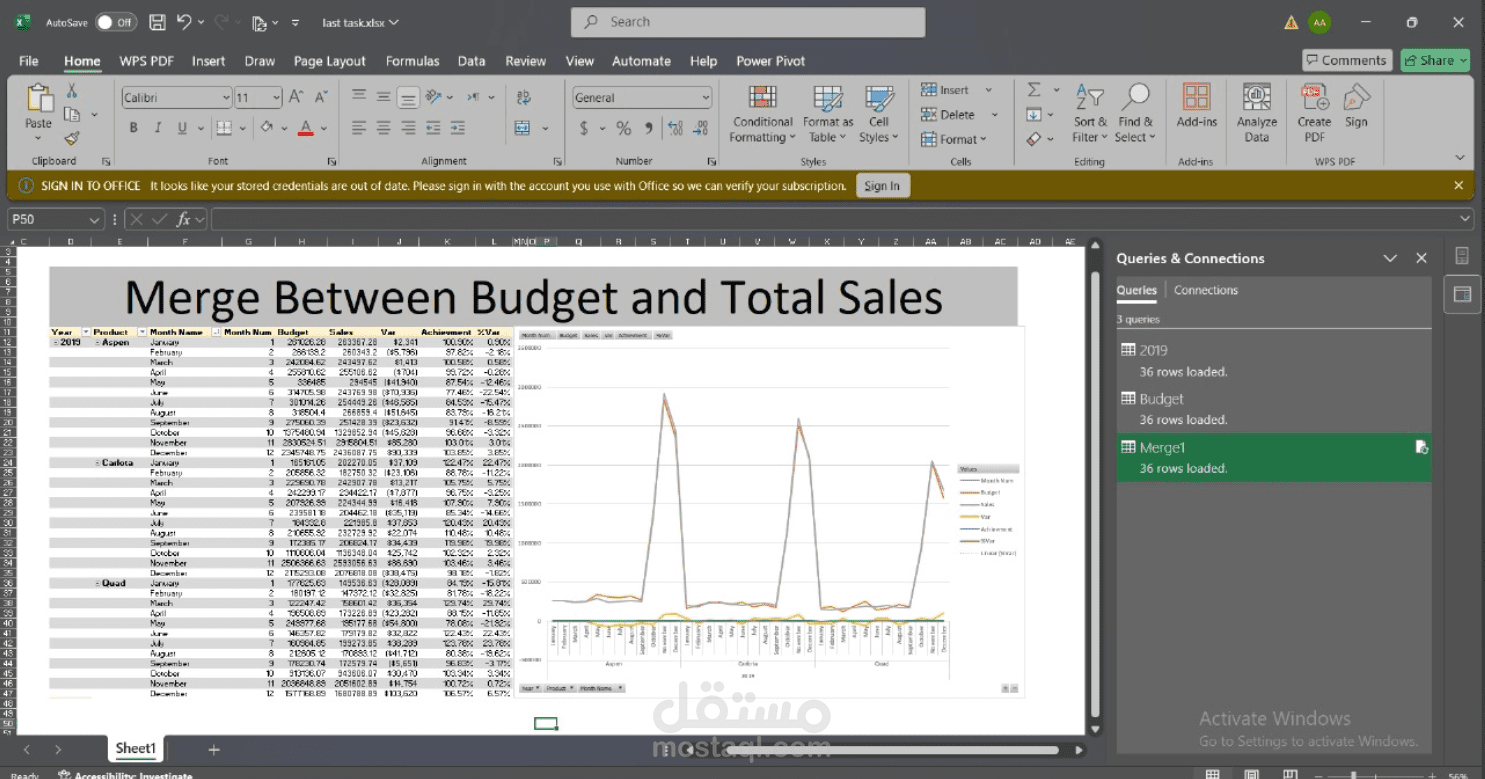Click the Add-ins icon
The height and width of the screenshot is (779, 1485).
pyautogui.click(x=1196, y=98)
